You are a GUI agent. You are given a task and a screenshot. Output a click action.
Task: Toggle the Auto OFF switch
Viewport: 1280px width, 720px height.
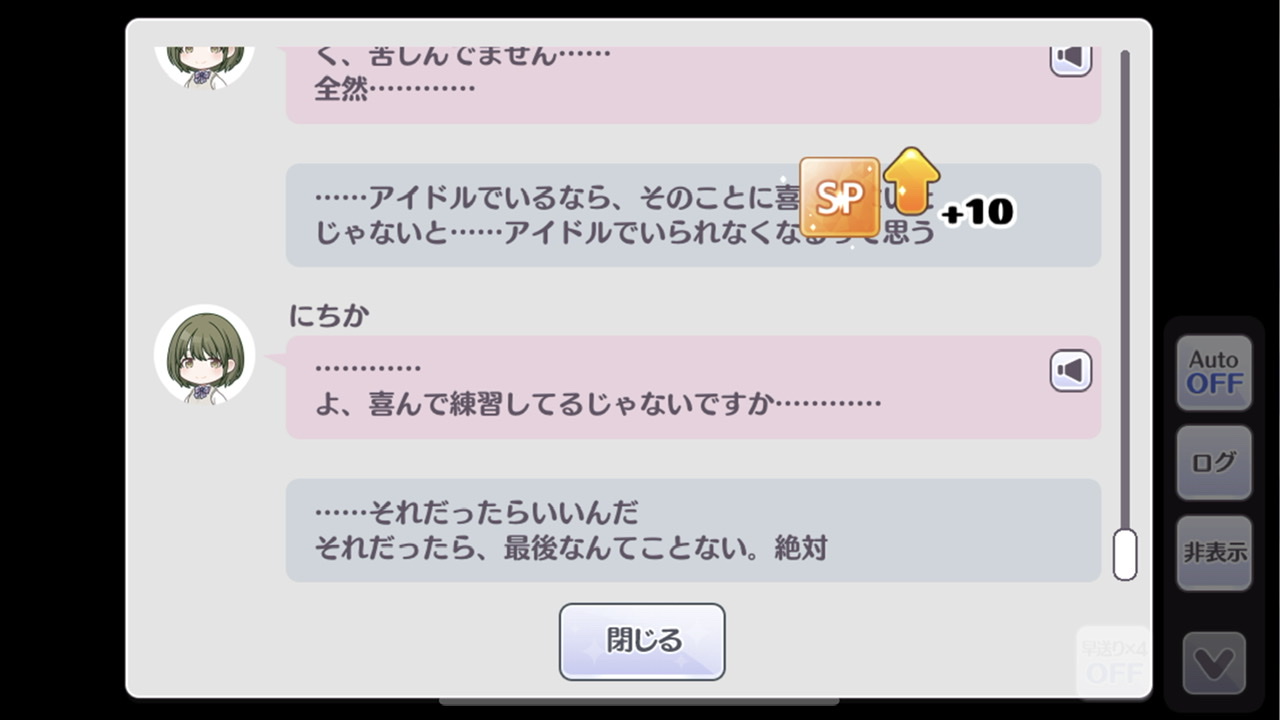click(x=1214, y=372)
